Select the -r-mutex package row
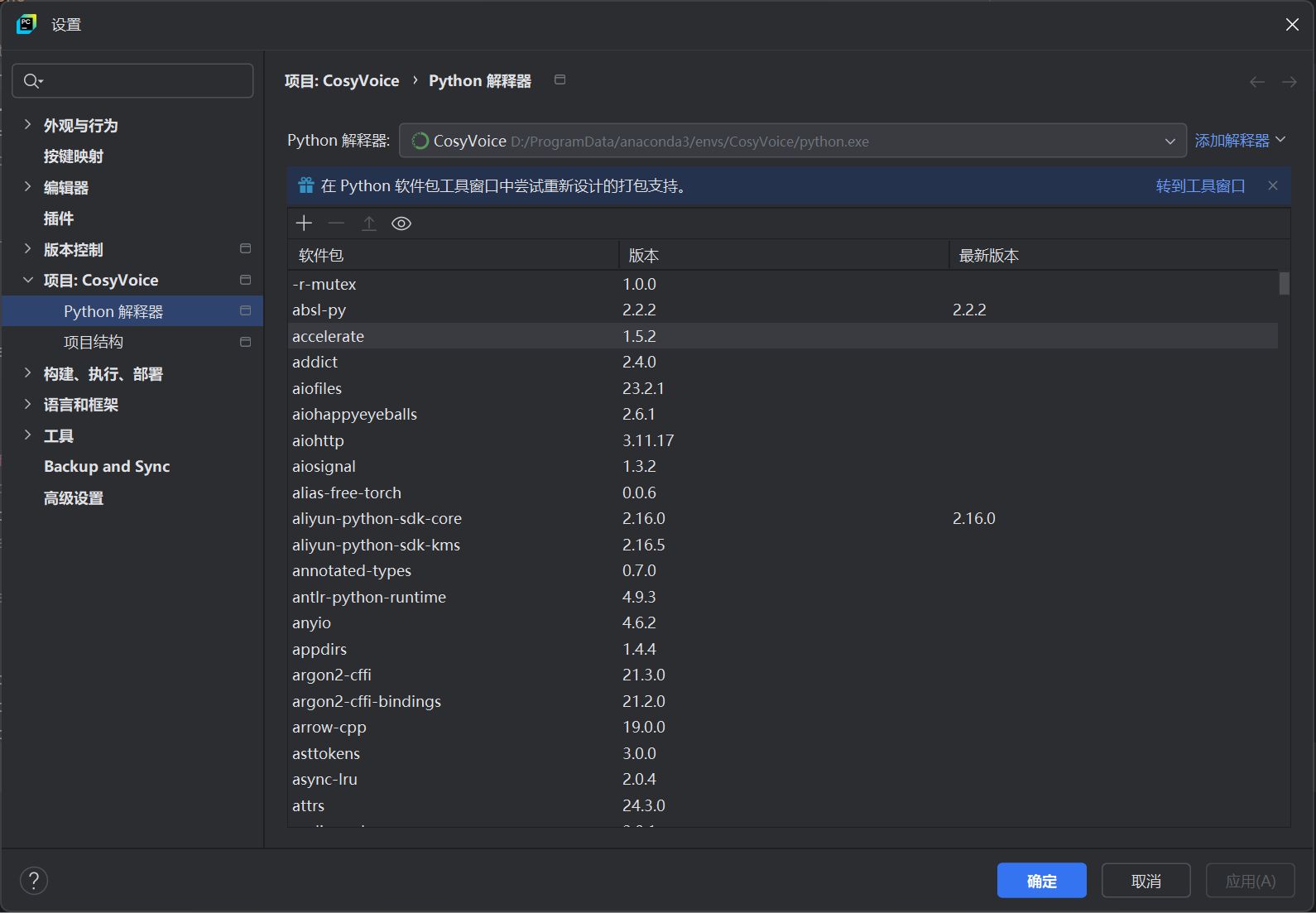 click(783, 284)
